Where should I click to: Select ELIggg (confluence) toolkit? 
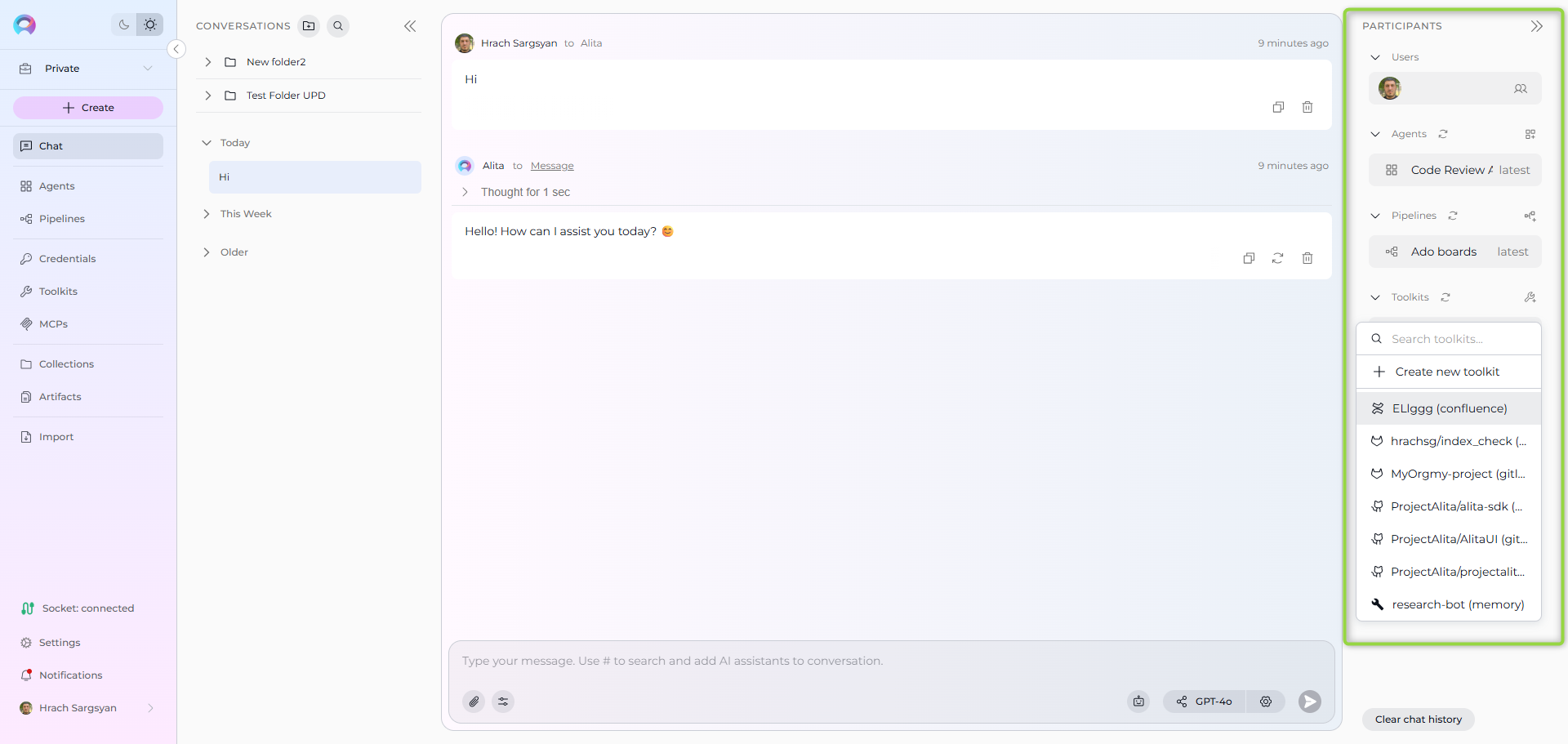point(1449,408)
